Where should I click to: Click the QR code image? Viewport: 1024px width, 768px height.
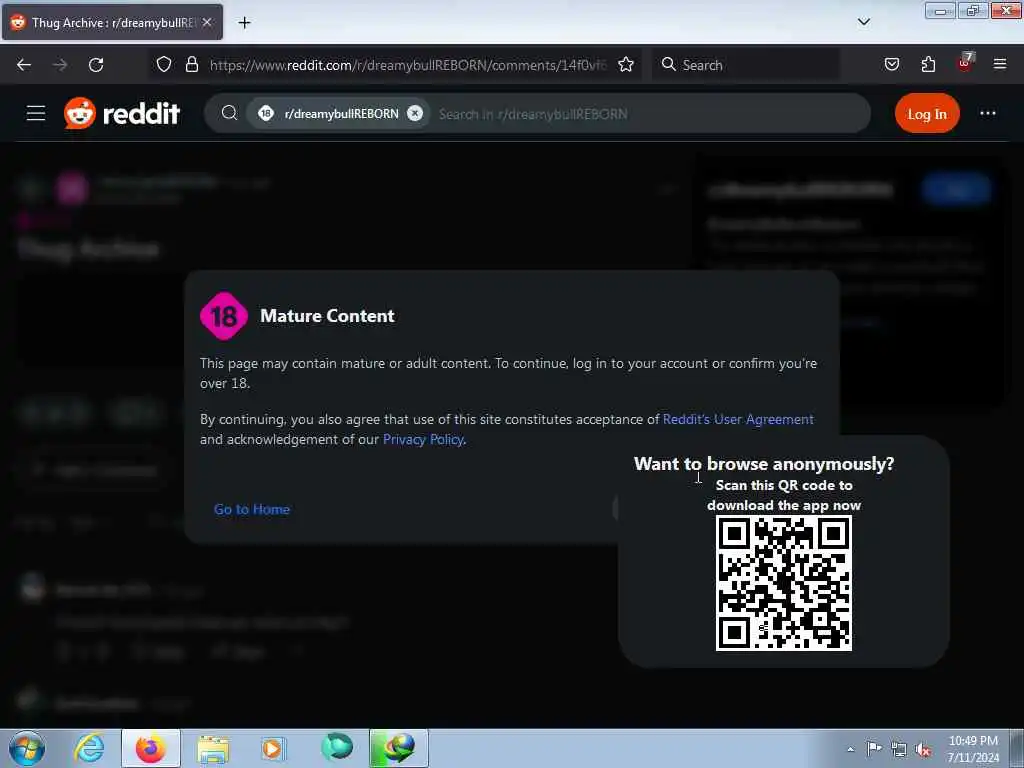coord(784,583)
